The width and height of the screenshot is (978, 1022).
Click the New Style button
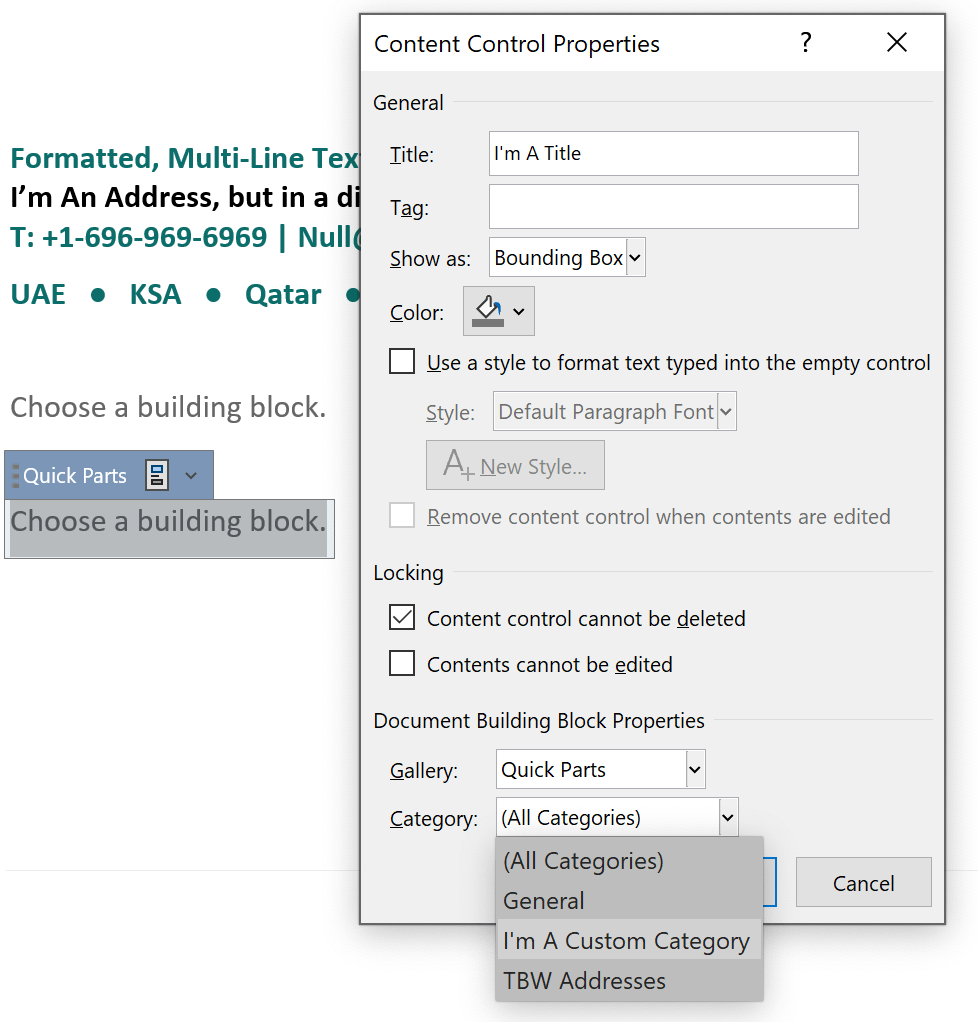pos(515,464)
